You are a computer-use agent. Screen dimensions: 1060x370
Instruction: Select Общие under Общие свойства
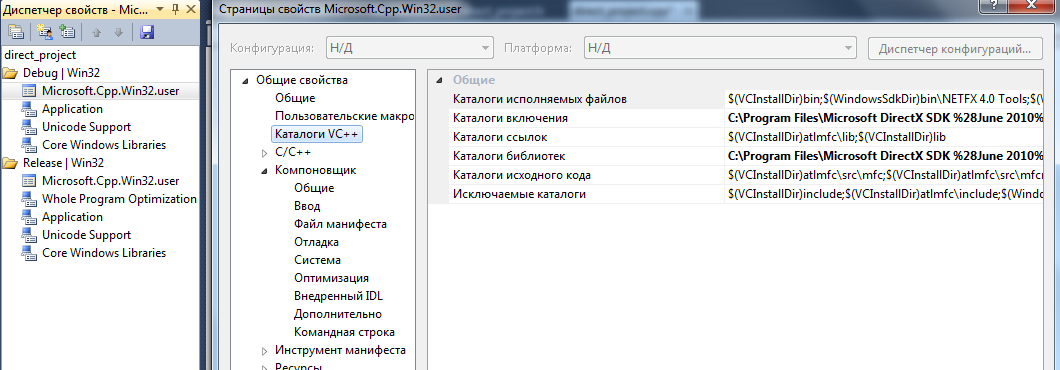tap(295, 98)
